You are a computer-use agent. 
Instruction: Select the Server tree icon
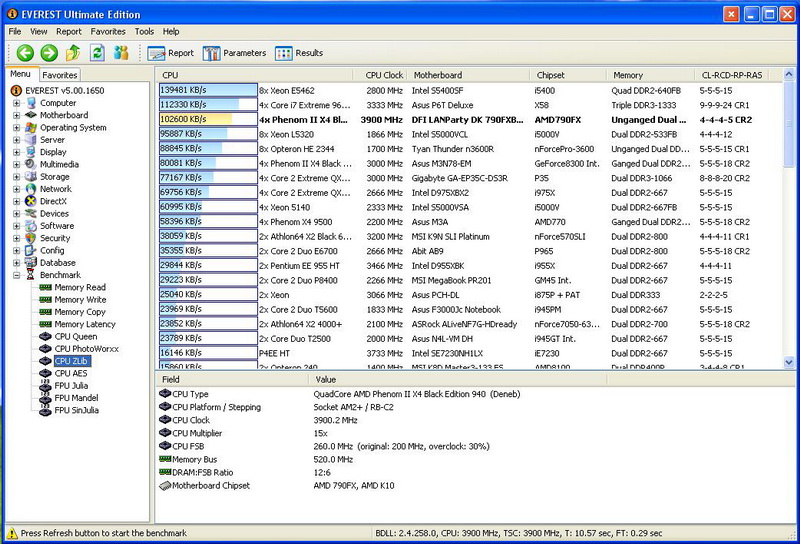(x=31, y=140)
